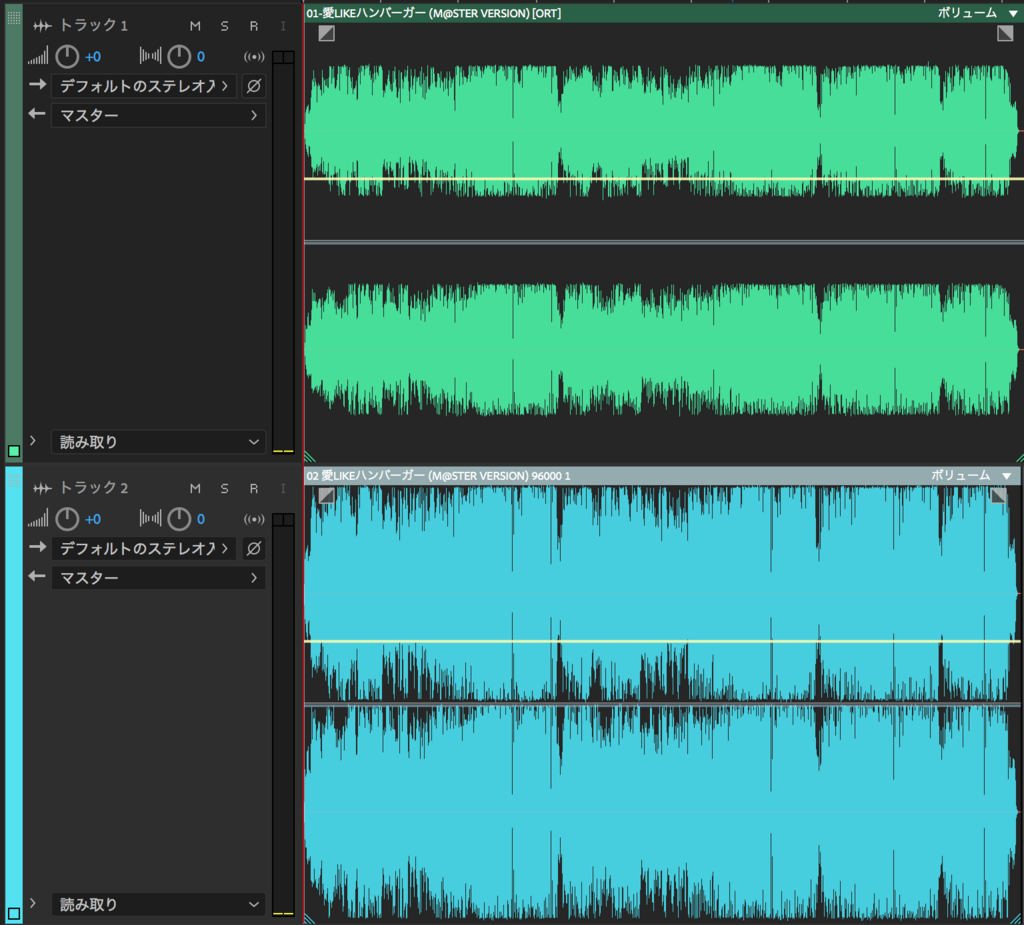Click the Track 2 stereo pan knob
The width and height of the screenshot is (1024, 925).
[179, 519]
